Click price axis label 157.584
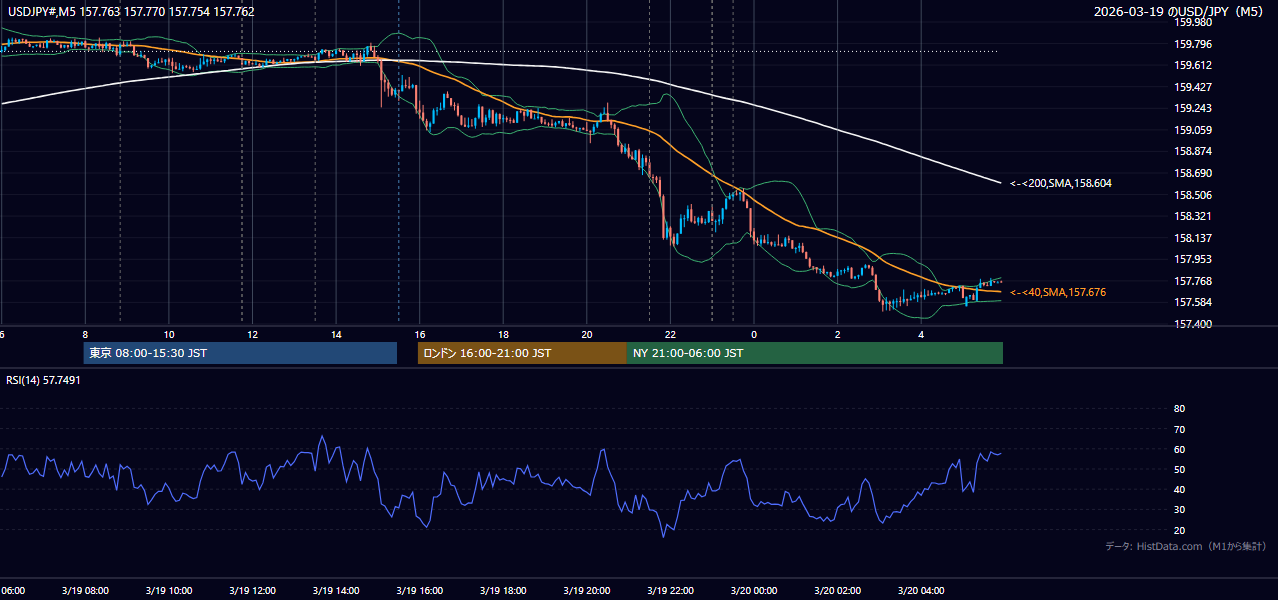This screenshot has width=1278, height=600. coord(1193,302)
